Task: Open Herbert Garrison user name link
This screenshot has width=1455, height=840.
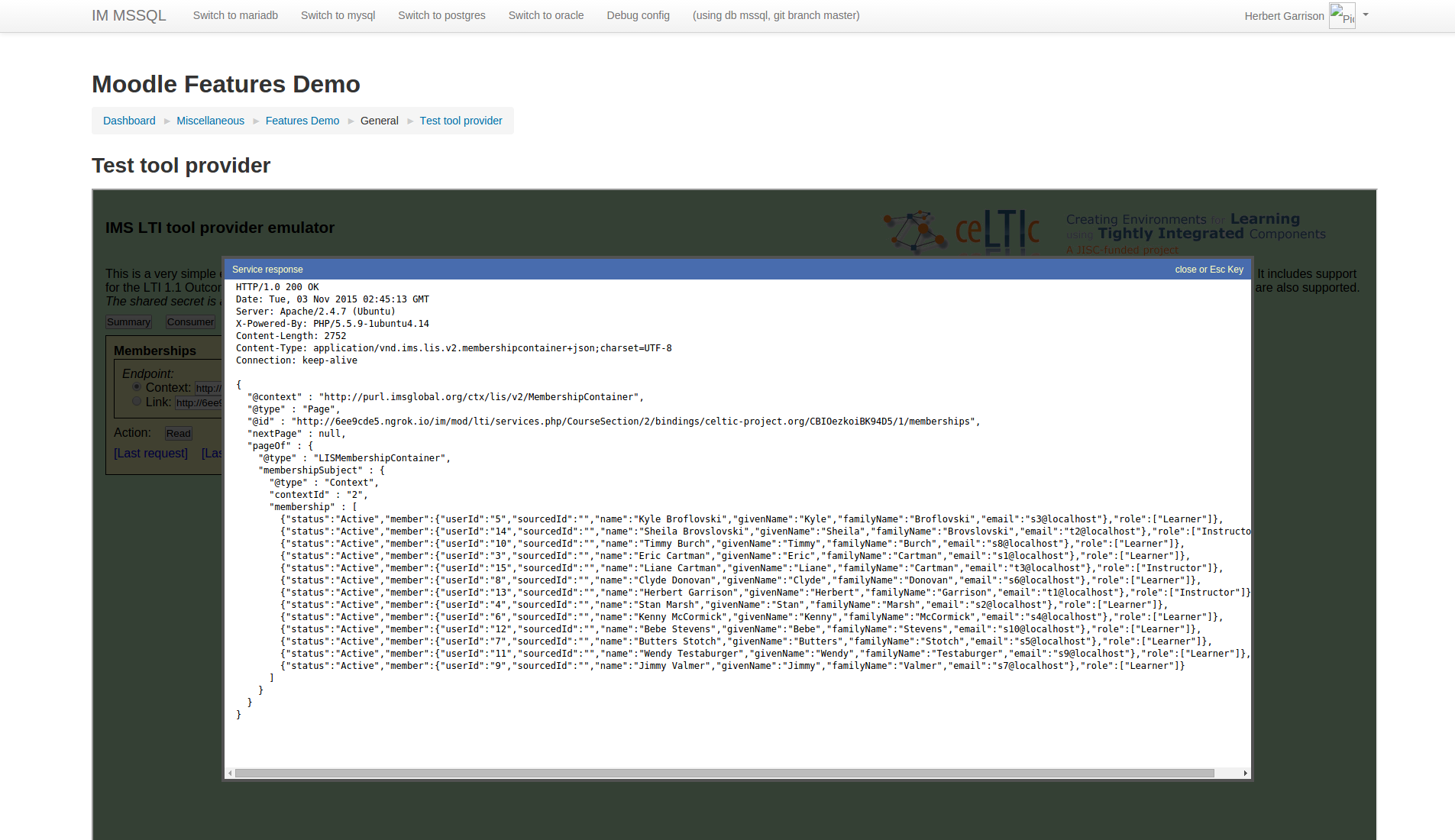Action: [1284, 16]
